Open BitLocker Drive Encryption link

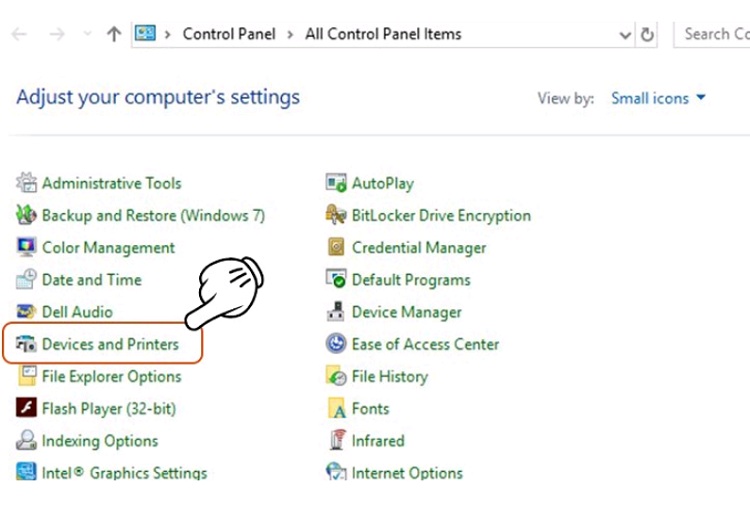[x=441, y=215]
